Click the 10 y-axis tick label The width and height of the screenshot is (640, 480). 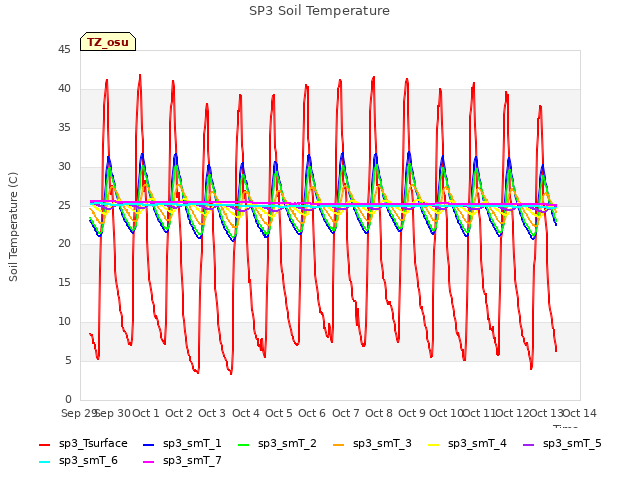(x=64, y=322)
